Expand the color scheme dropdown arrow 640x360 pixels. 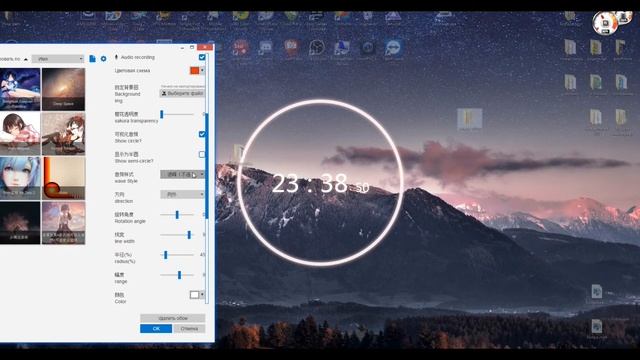click(x=202, y=71)
